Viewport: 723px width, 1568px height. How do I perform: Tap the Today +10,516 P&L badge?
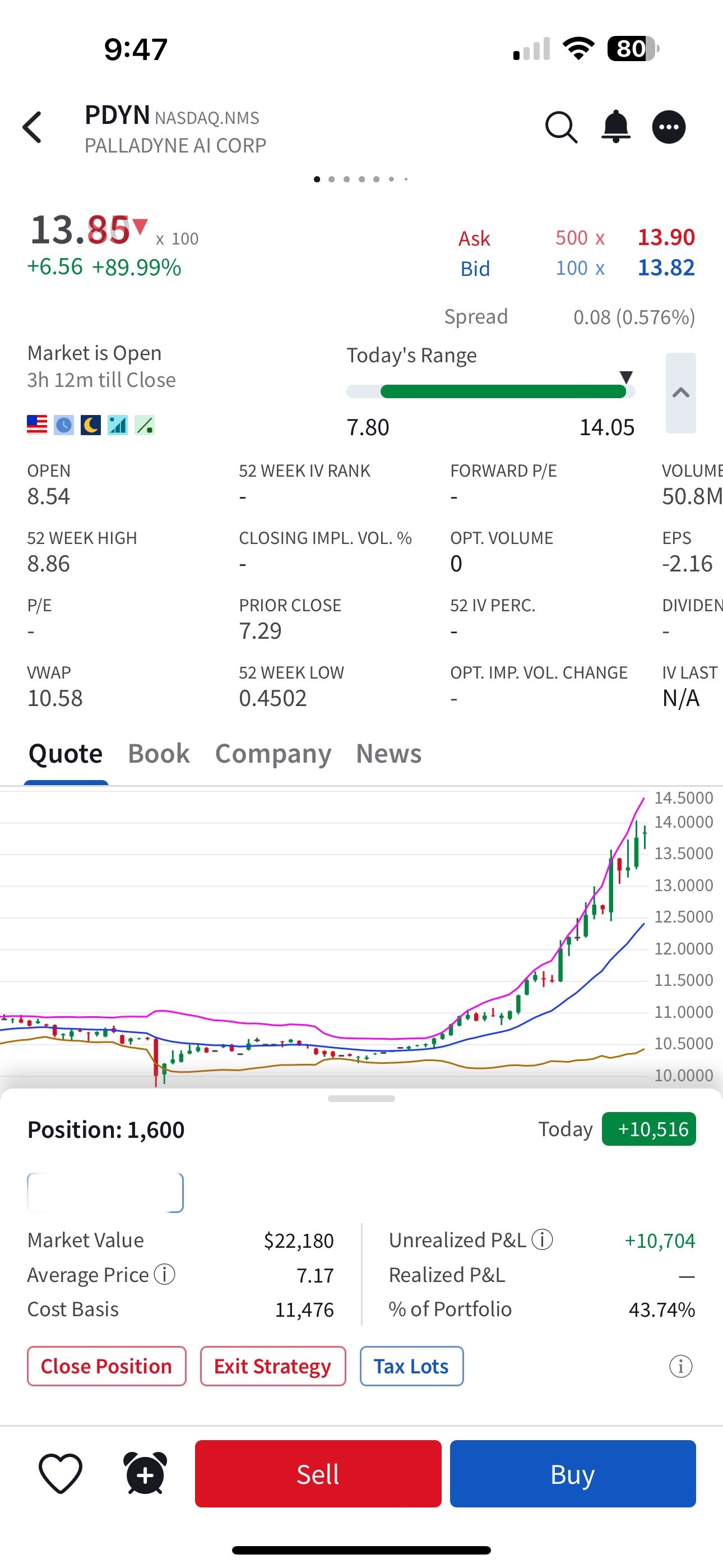coord(649,1129)
